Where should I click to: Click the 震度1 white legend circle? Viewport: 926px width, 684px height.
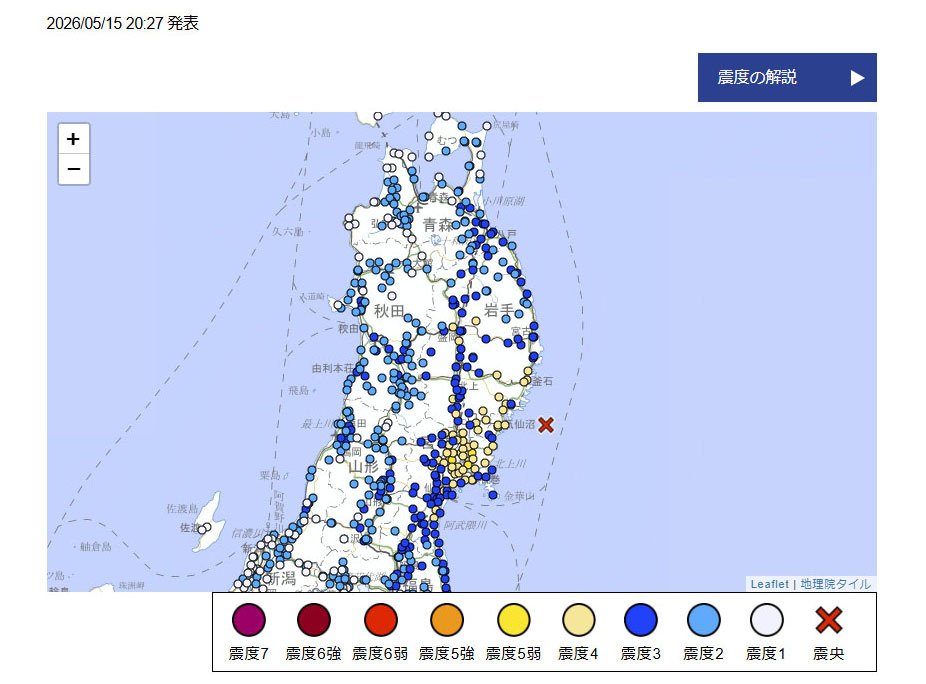[x=766, y=620]
